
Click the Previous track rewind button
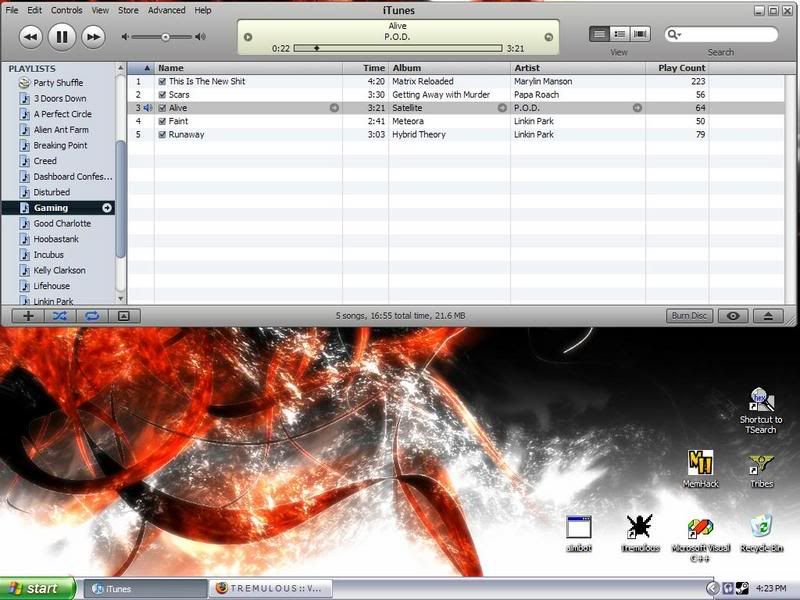coord(31,37)
